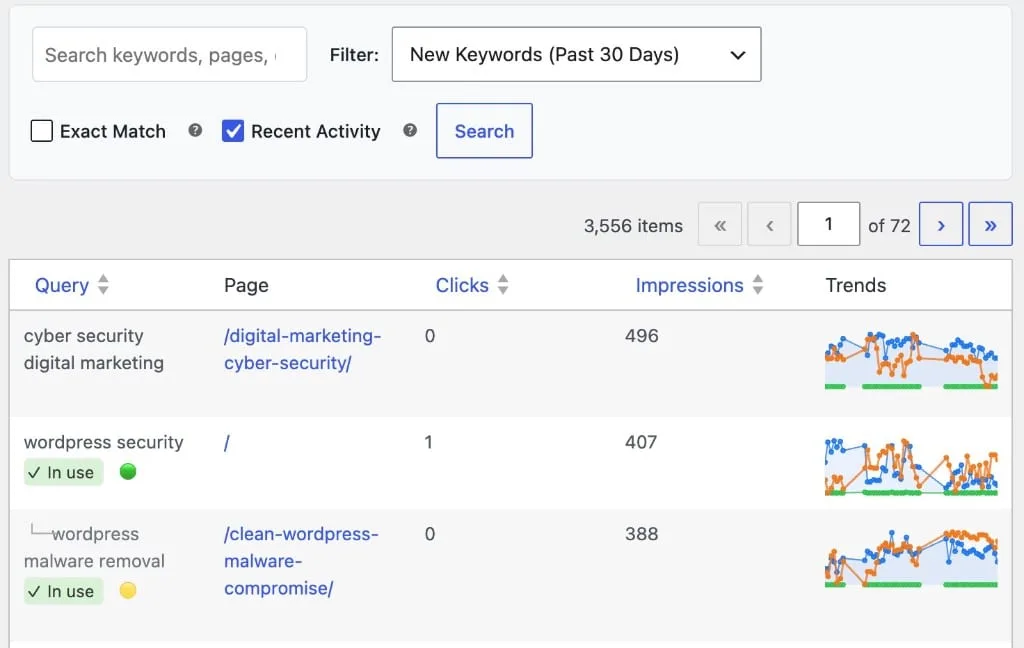The width and height of the screenshot is (1024, 648).
Task: Click the Trends column header
Action: [x=856, y=285]
